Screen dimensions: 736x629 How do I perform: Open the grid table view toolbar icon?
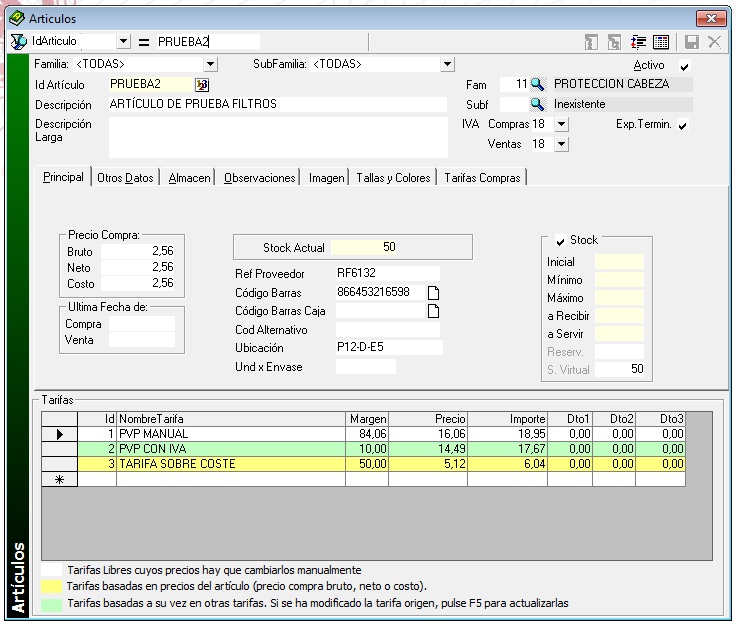[x=661, y=42]
